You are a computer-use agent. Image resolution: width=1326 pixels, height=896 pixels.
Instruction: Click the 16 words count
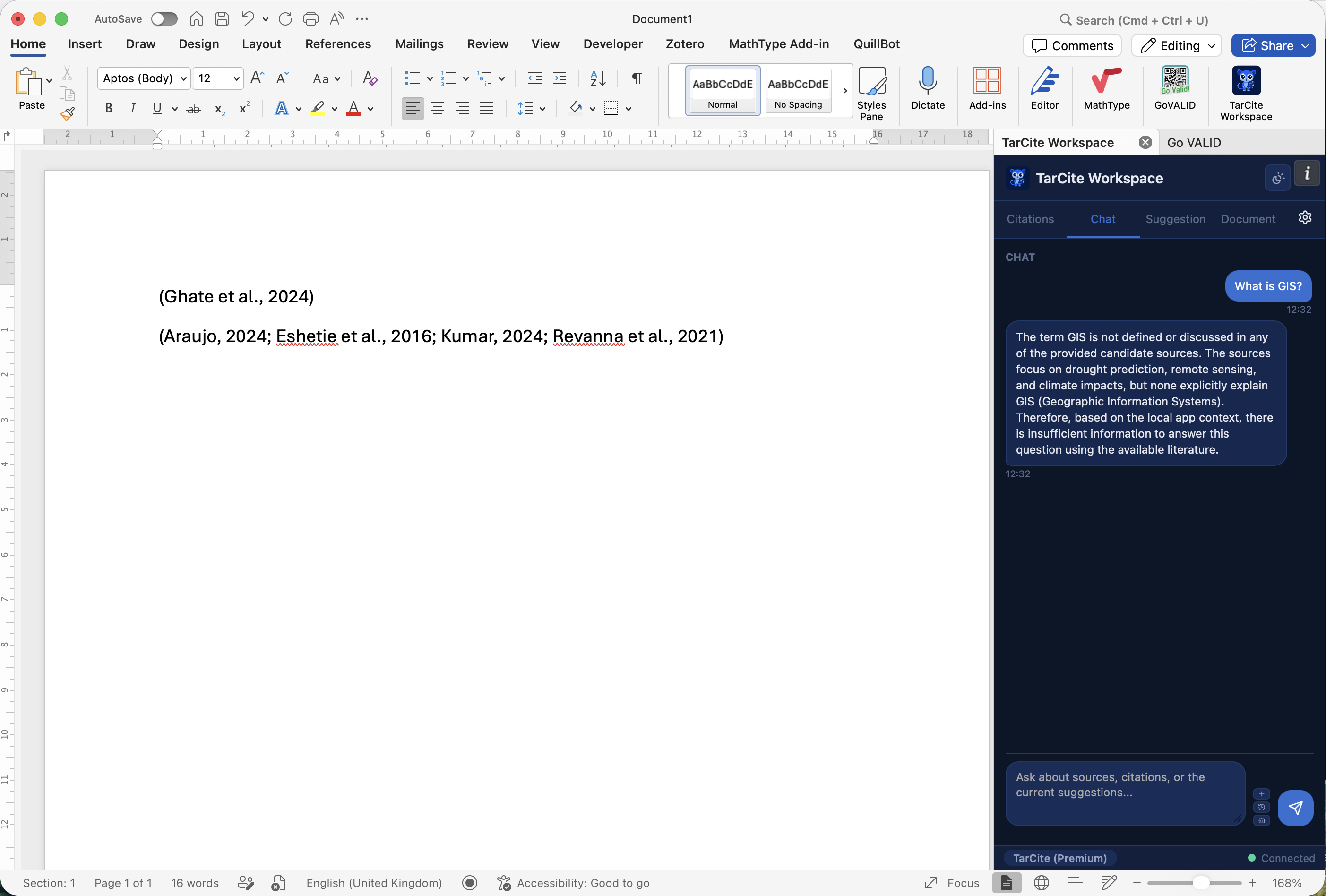click(195, 883)
